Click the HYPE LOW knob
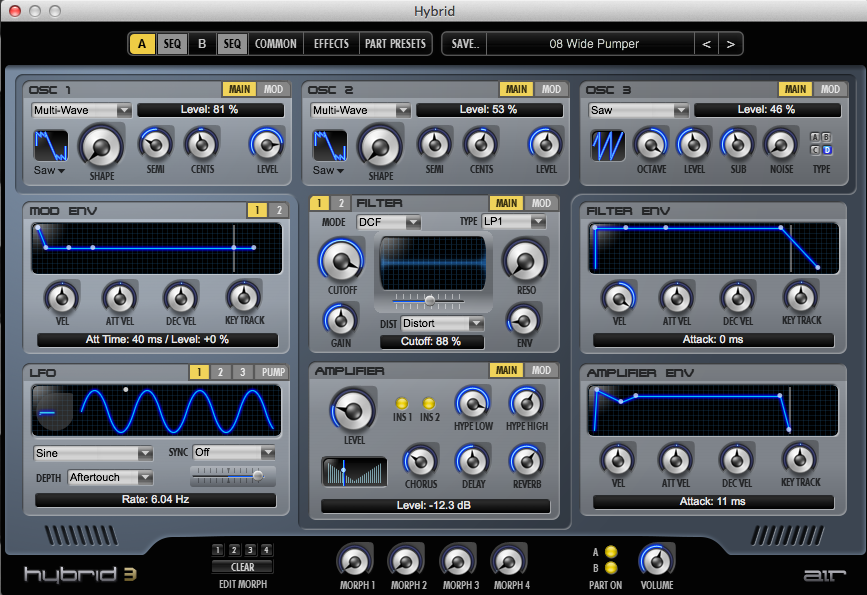This screenshot has width=867, height=595. pyautogui.click(x=473, y=403)
